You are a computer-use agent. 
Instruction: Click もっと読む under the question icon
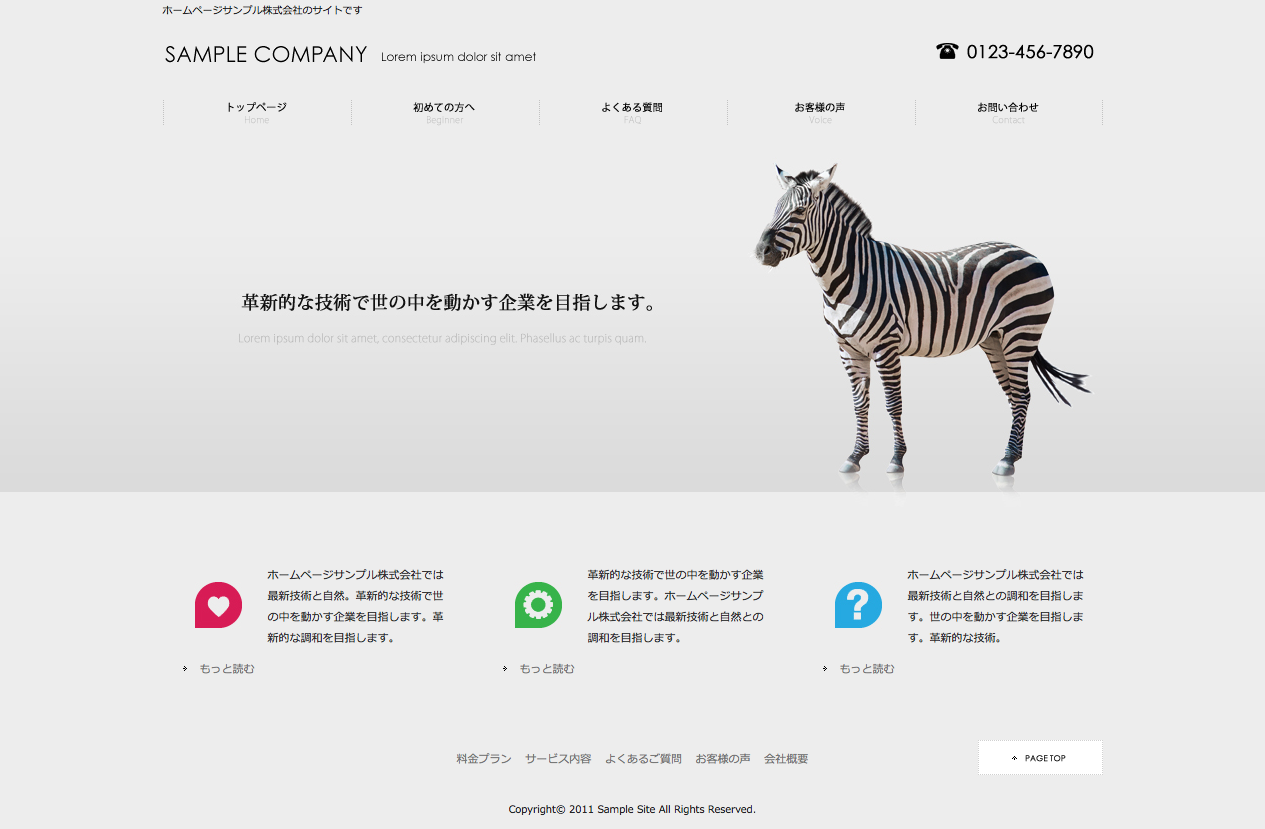866,669
